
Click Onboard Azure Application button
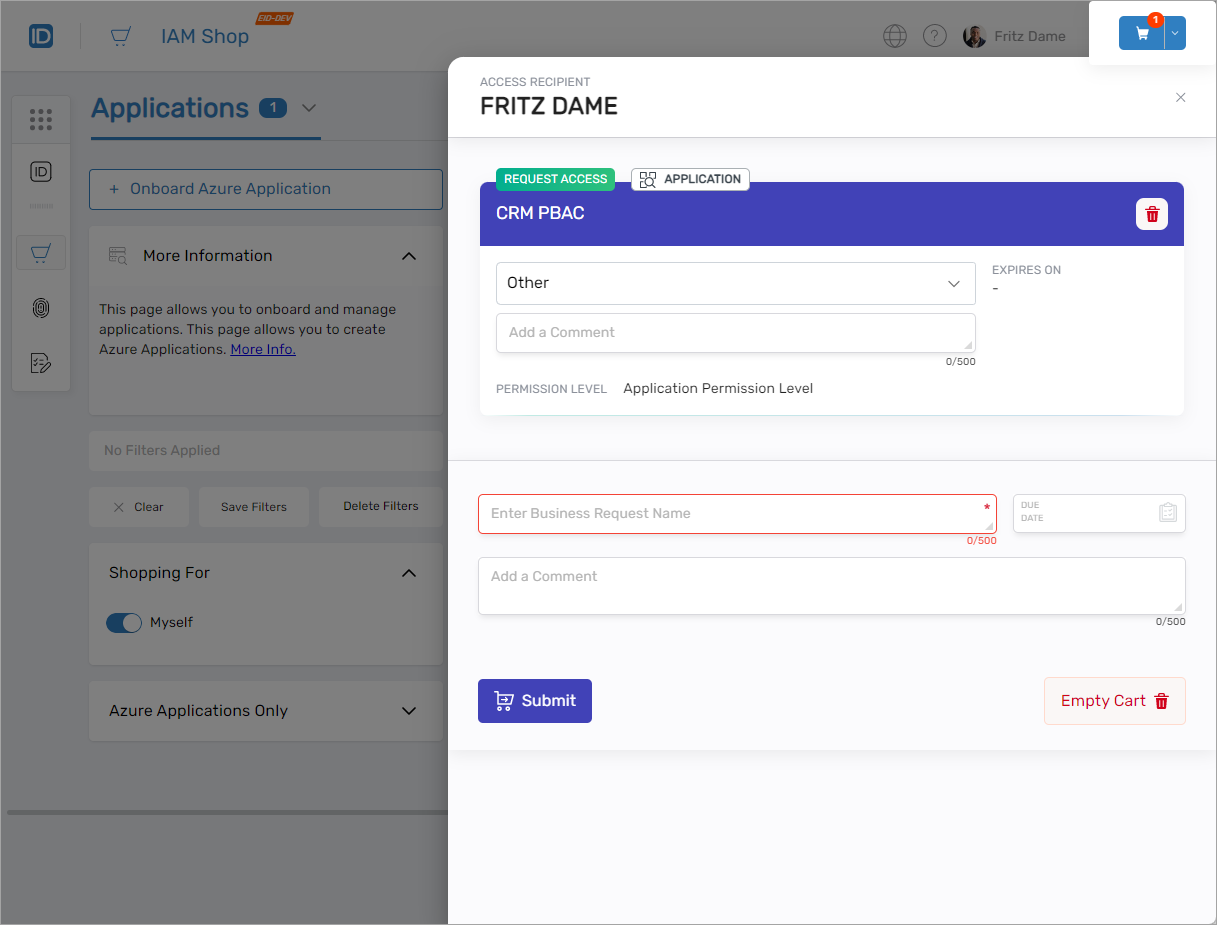pos(265,189)
